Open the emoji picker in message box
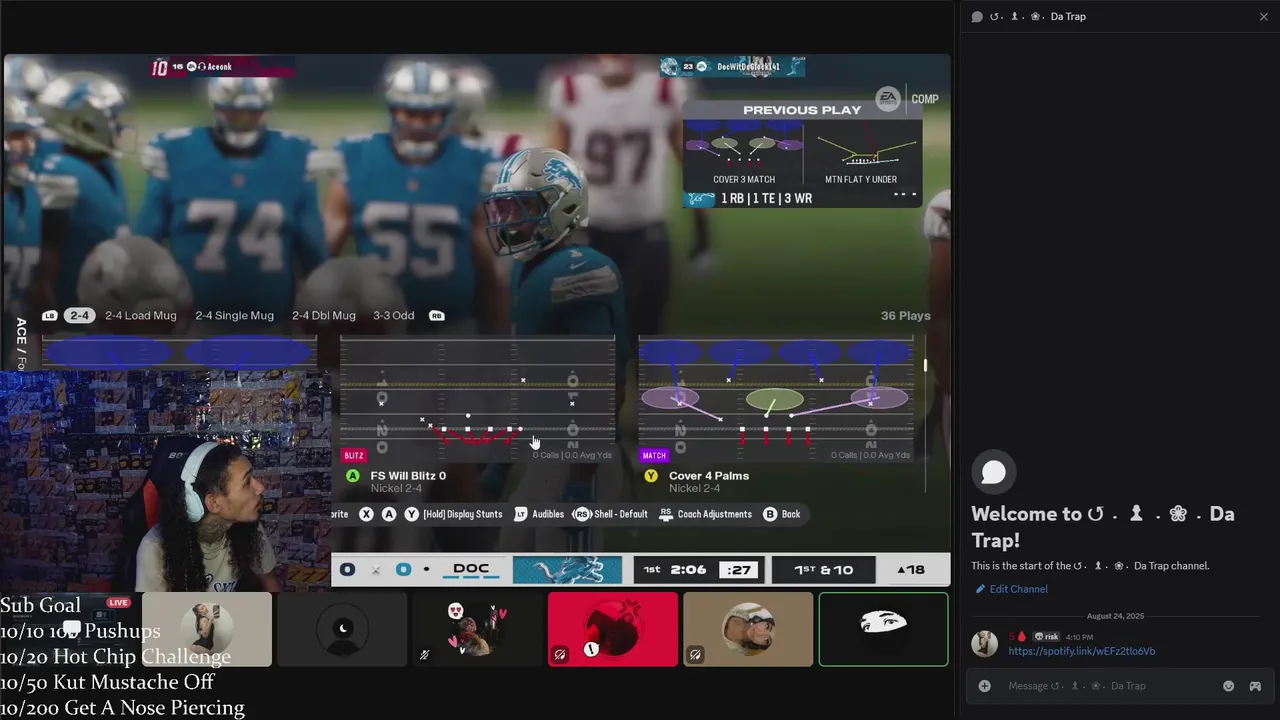Image resolution: width=1280 pixels, height=720 pixels. tap(1228, 686)
